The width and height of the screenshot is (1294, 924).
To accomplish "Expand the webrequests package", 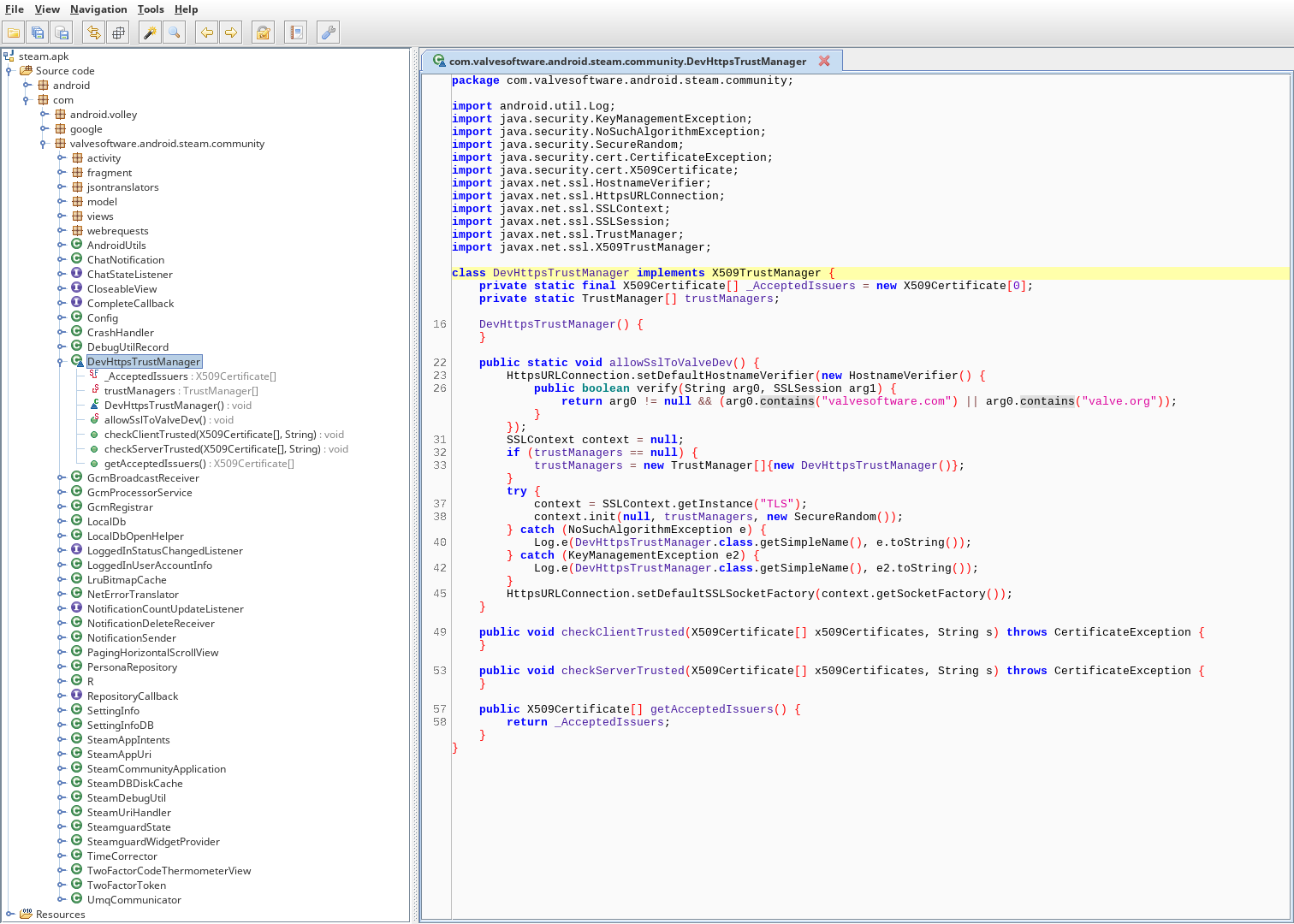I will (61, 231).
